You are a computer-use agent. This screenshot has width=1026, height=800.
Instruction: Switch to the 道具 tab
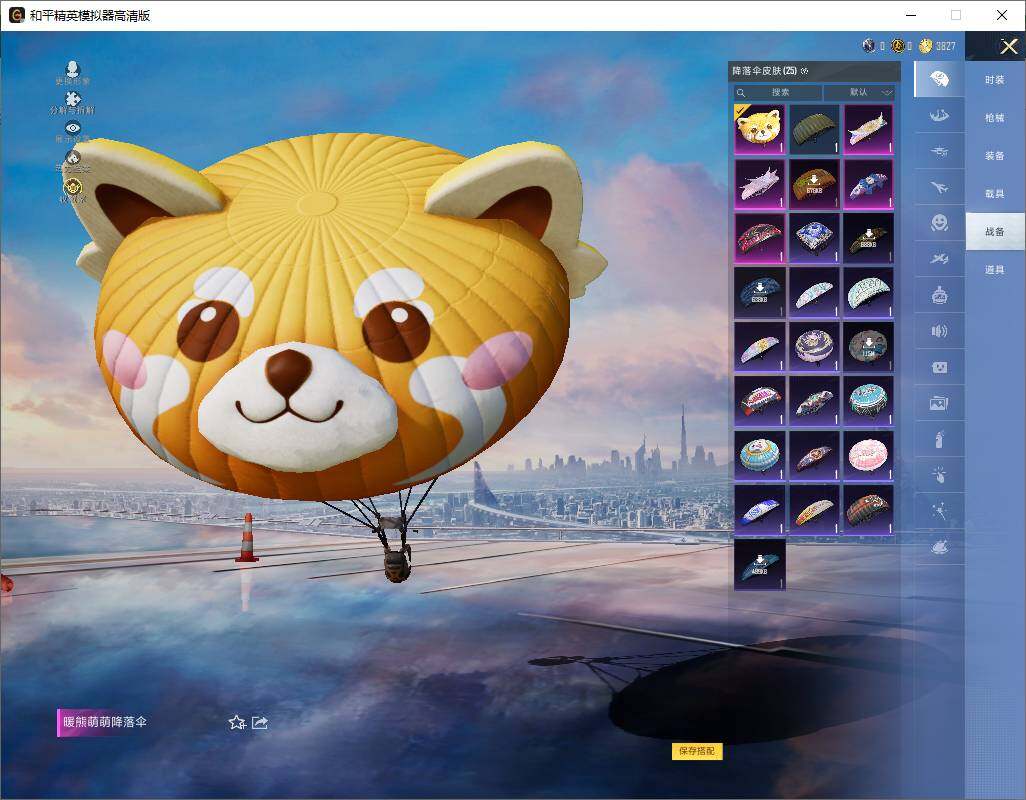(995, 270)
